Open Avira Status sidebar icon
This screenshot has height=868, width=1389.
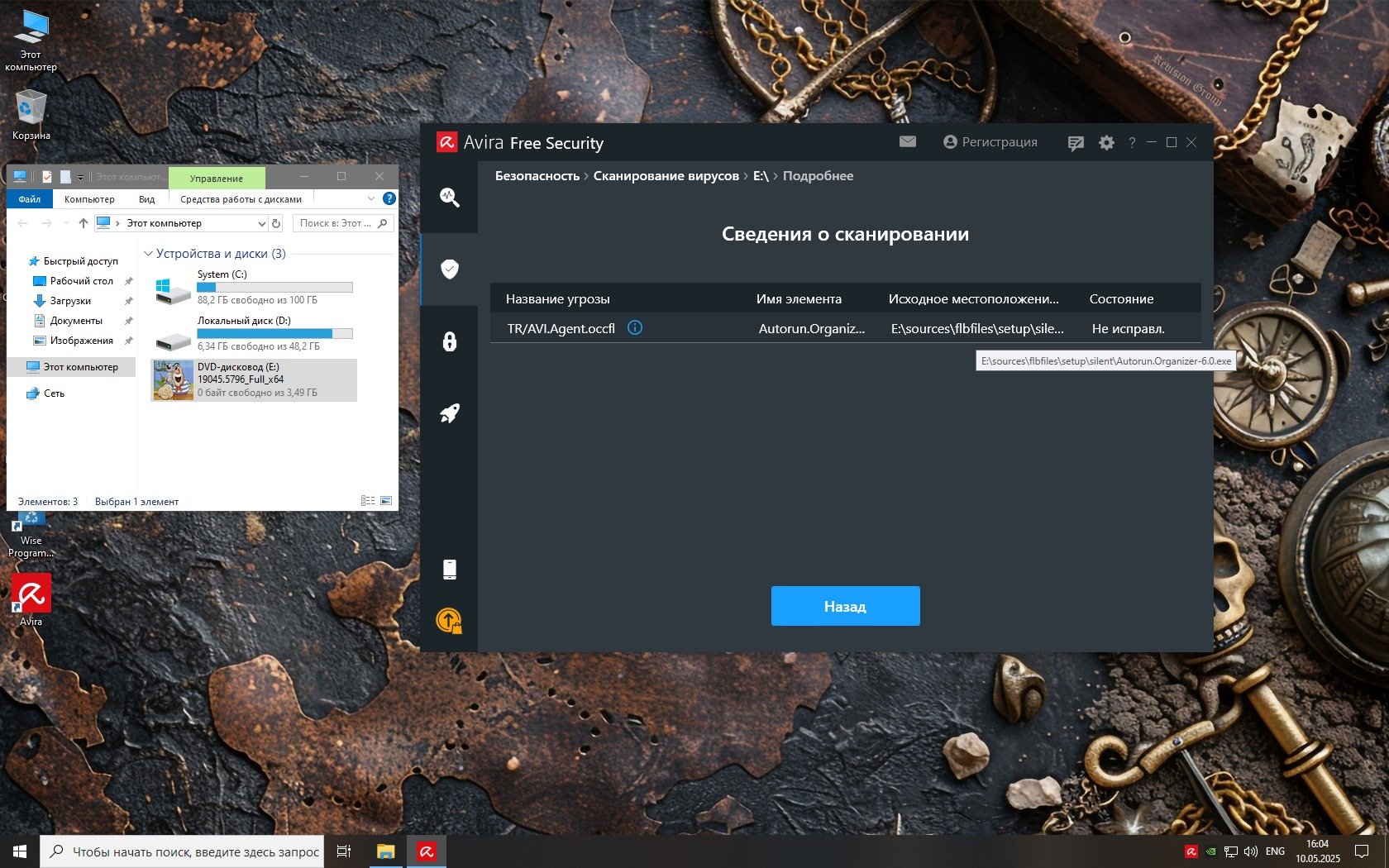coord(449,197)
